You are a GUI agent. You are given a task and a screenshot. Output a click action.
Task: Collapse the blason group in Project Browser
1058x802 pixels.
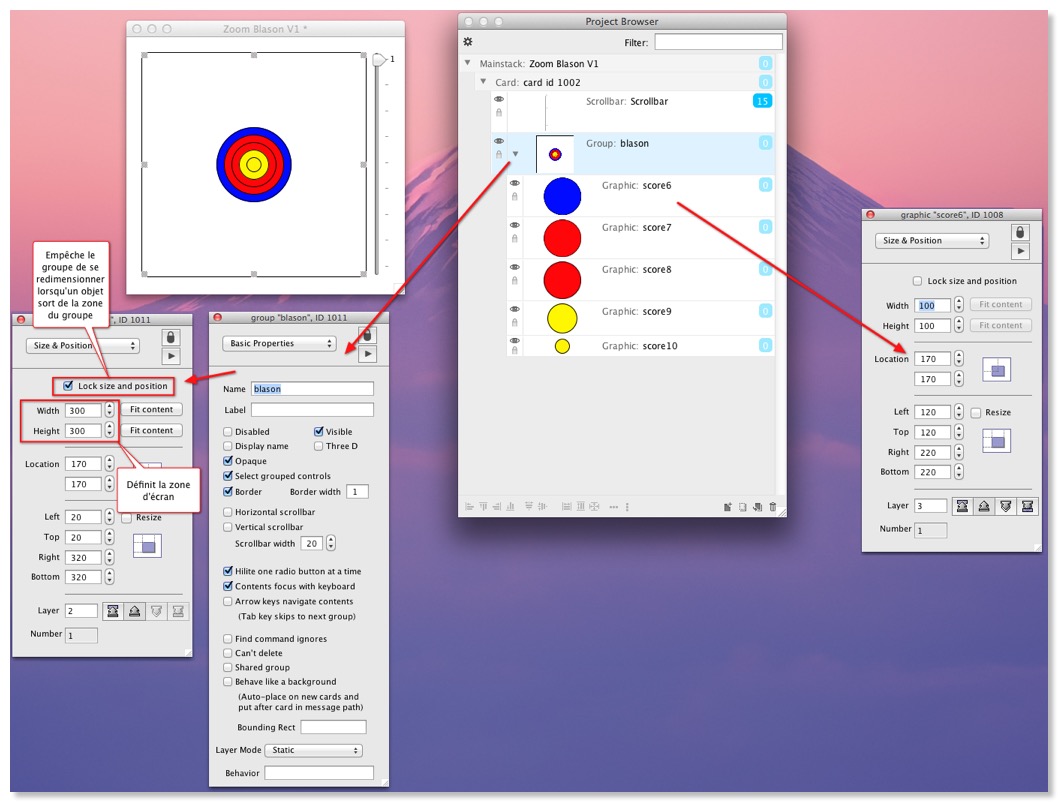[515, 154]
